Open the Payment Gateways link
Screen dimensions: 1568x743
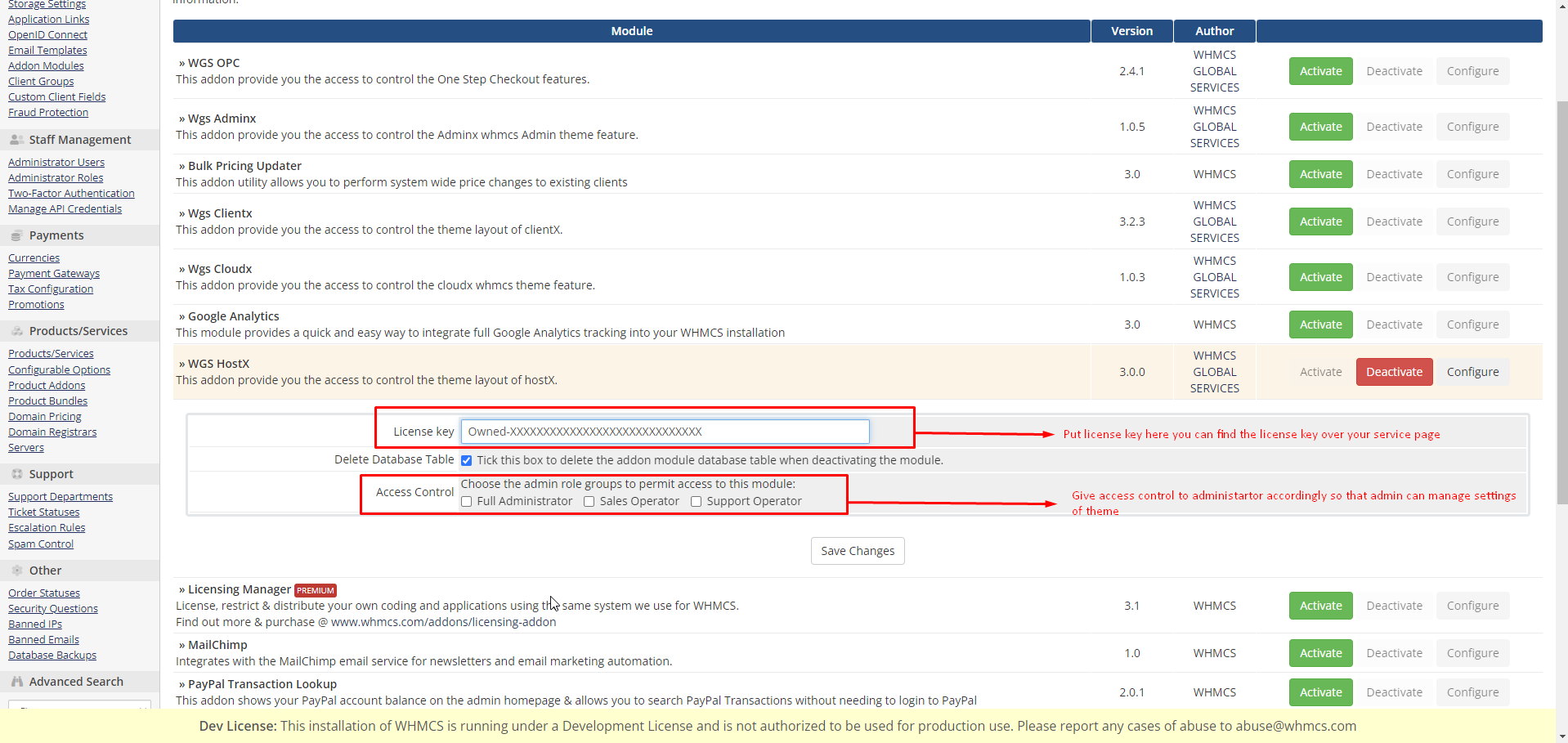click(54, 274)
